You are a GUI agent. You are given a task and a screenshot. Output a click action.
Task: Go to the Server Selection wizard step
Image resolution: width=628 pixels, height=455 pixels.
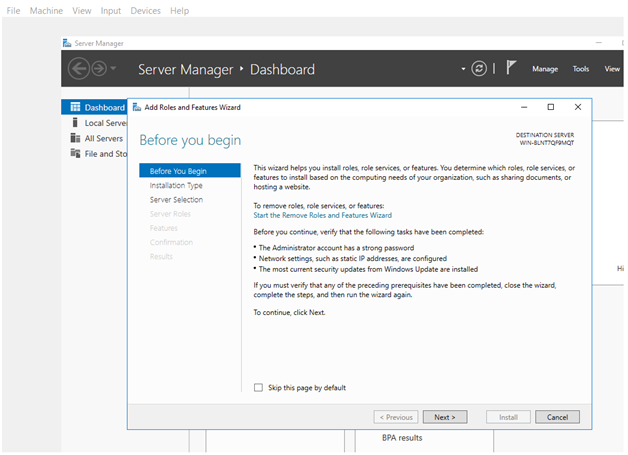pyautogui.click(x=176, y=199)
